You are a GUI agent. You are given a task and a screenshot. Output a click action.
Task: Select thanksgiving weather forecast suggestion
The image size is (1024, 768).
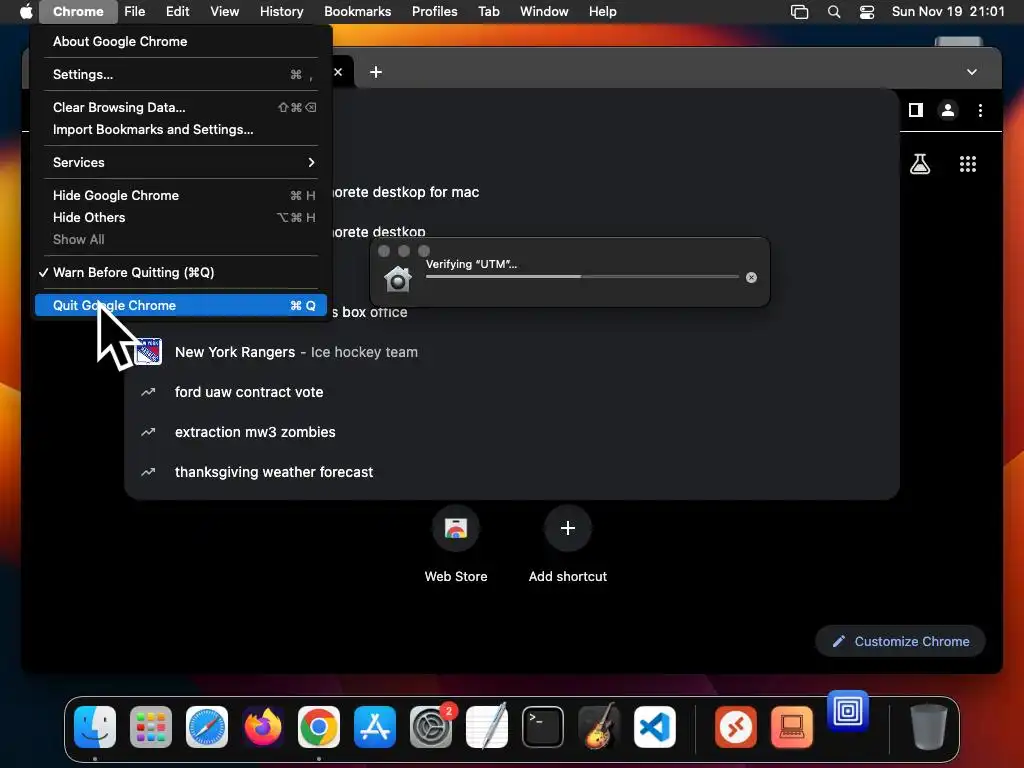point(513,472)
